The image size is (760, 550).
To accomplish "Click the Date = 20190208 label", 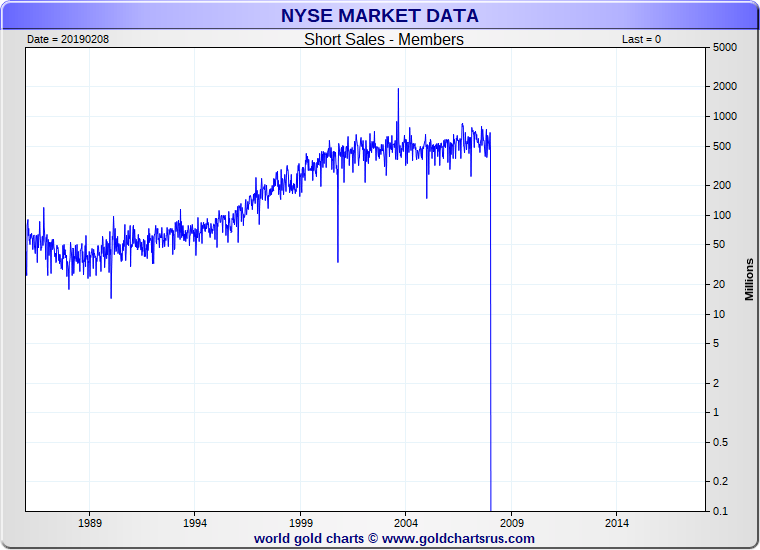I will pos(68,39).
